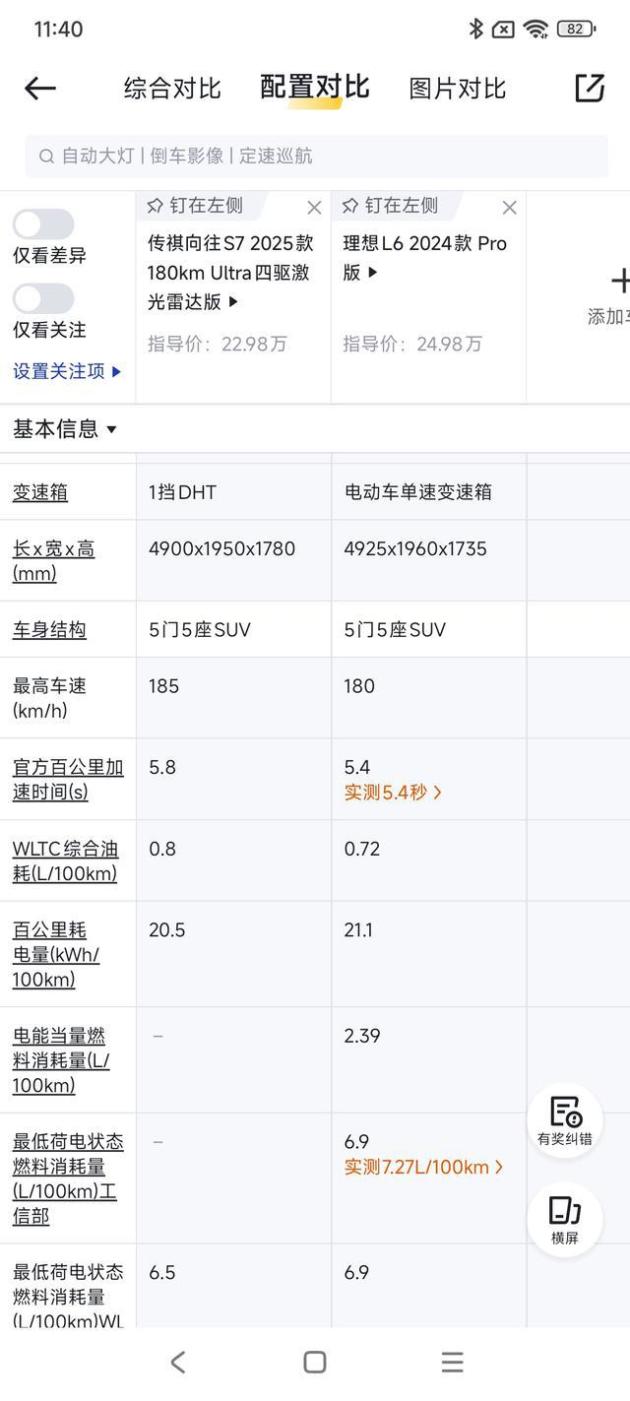The image size is (630, 1401).
Task: Collapse the 基本信息 section
Action: tap(65, 429)
